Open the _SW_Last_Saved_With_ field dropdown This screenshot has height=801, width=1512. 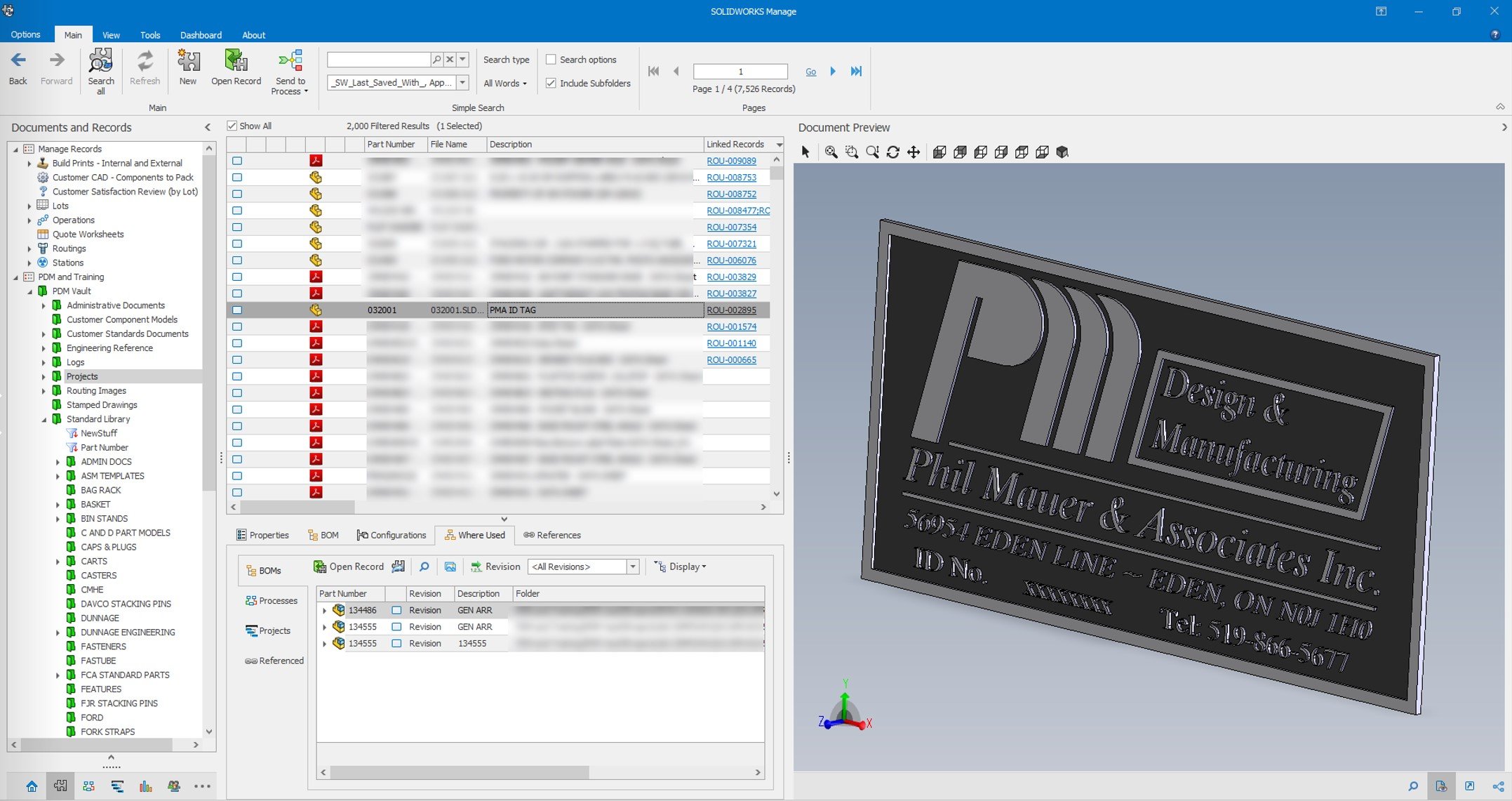[462, 82]
